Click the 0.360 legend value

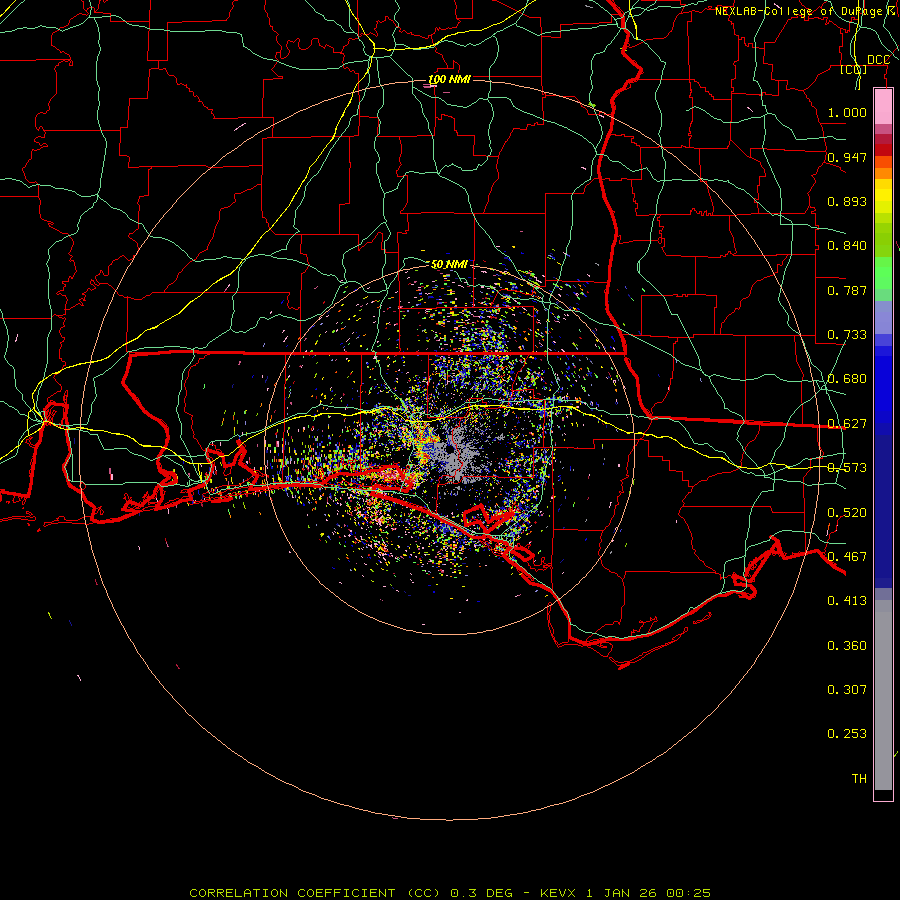click(847, 646)
